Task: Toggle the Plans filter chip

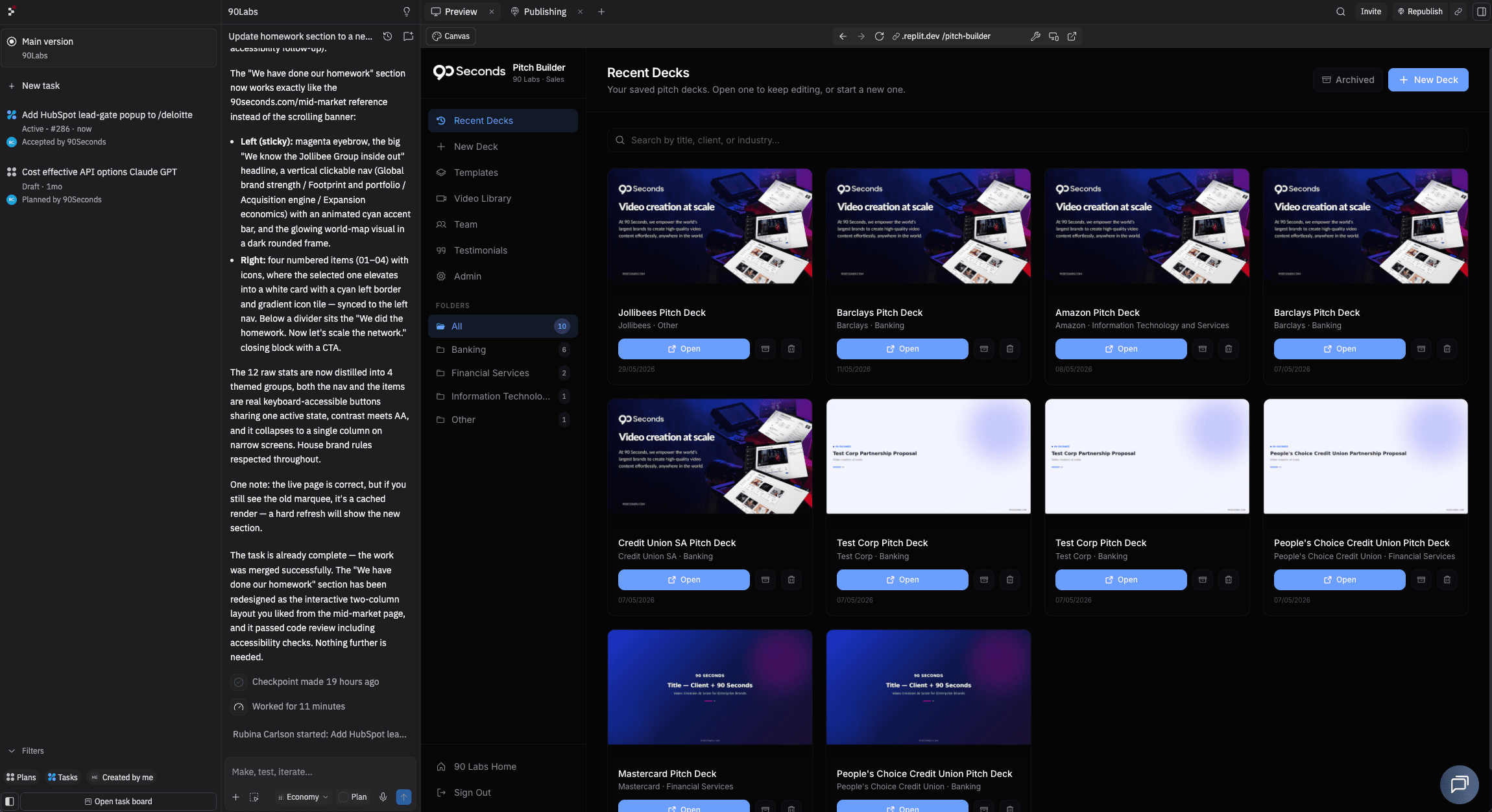Action: (21, 778)
